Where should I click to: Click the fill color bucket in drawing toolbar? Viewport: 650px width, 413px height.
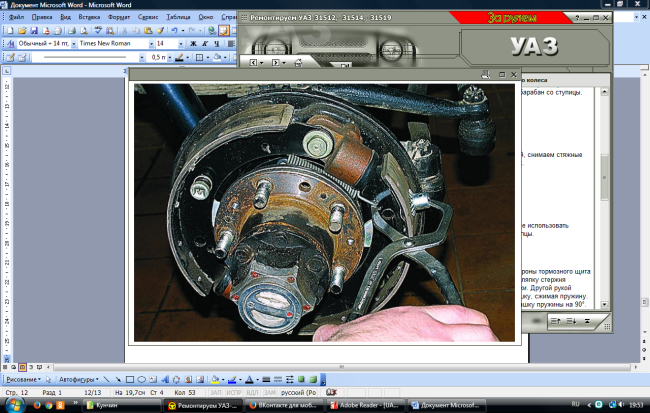[215, 379]
